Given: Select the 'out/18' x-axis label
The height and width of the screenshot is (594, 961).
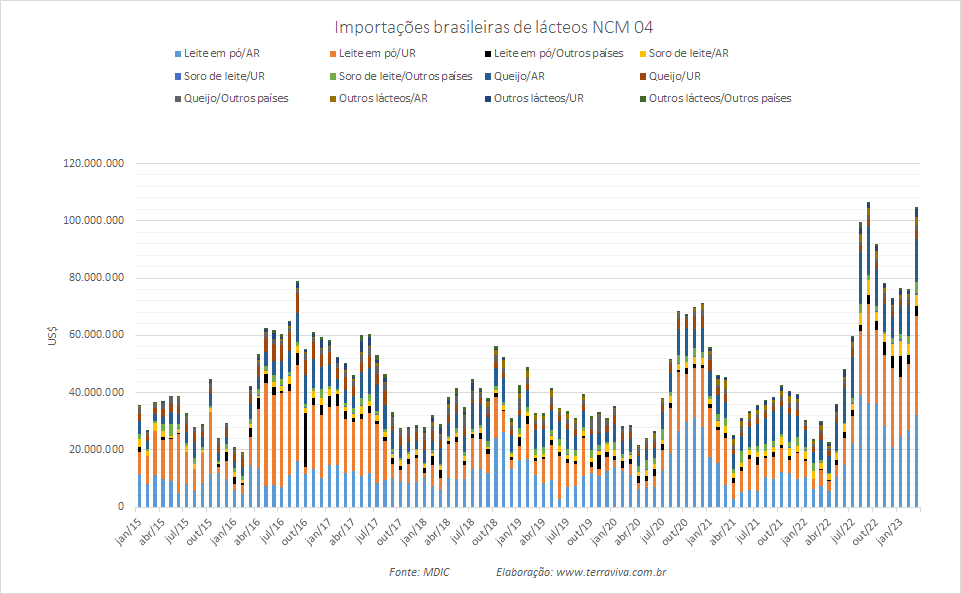Looking at the screenshot, I should pos(485,531).
